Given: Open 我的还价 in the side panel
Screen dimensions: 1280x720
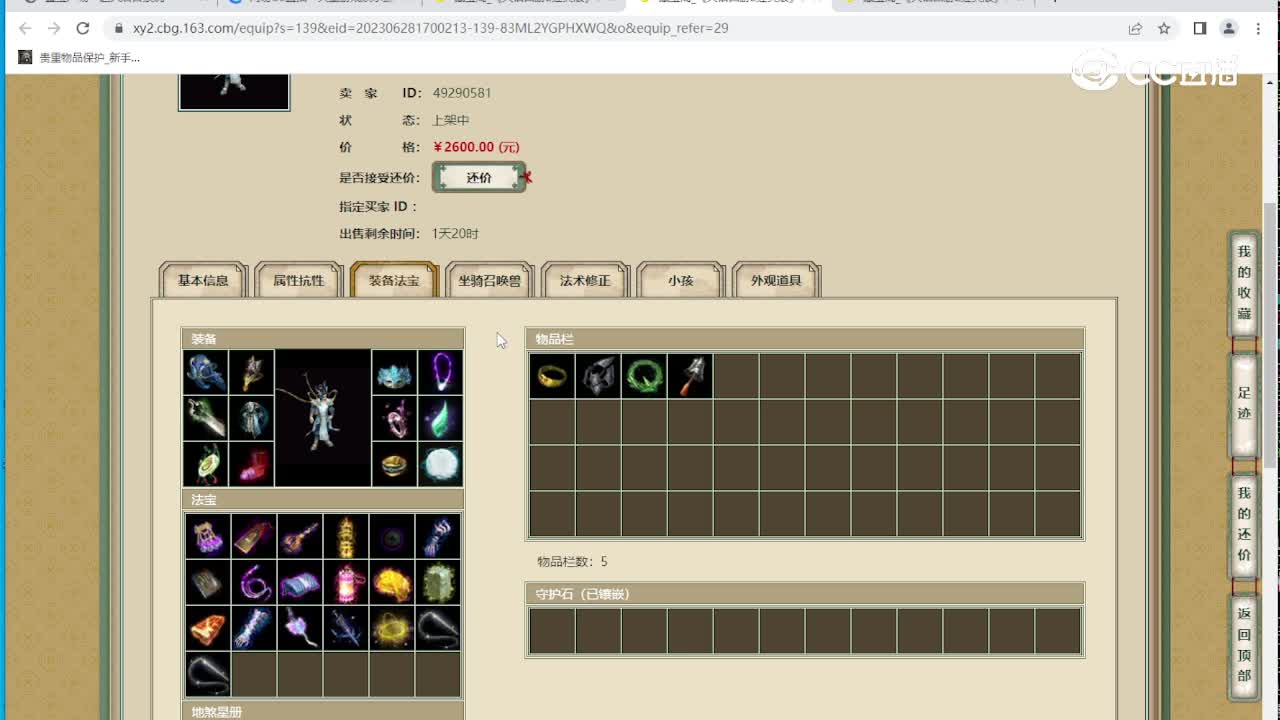Looking at the screenshot, I should (1244, 524).
